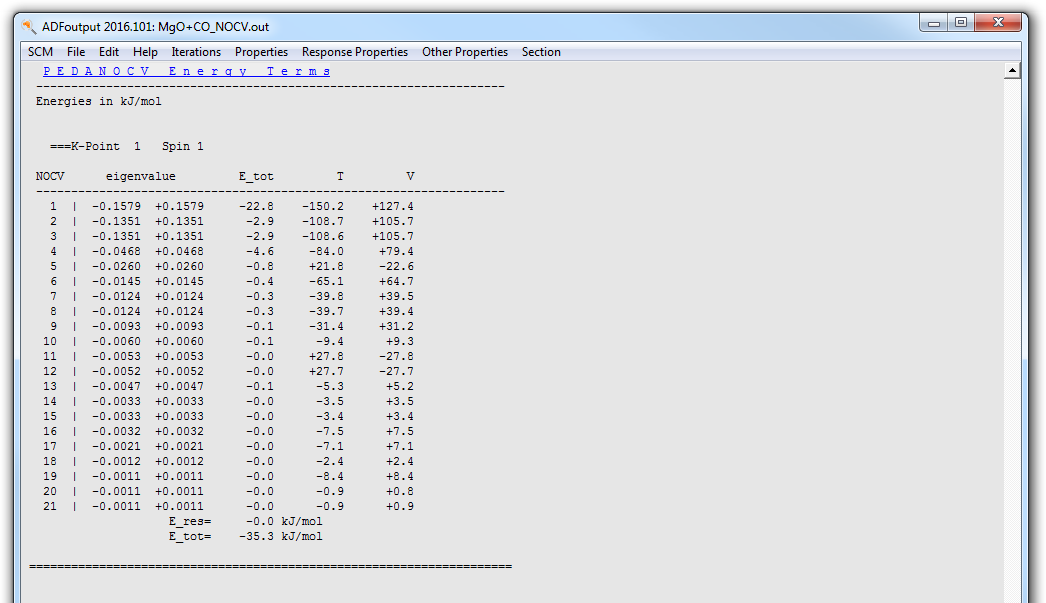Click the 'T' column header
Screen dimensions: 1046x603
(340, 177)
